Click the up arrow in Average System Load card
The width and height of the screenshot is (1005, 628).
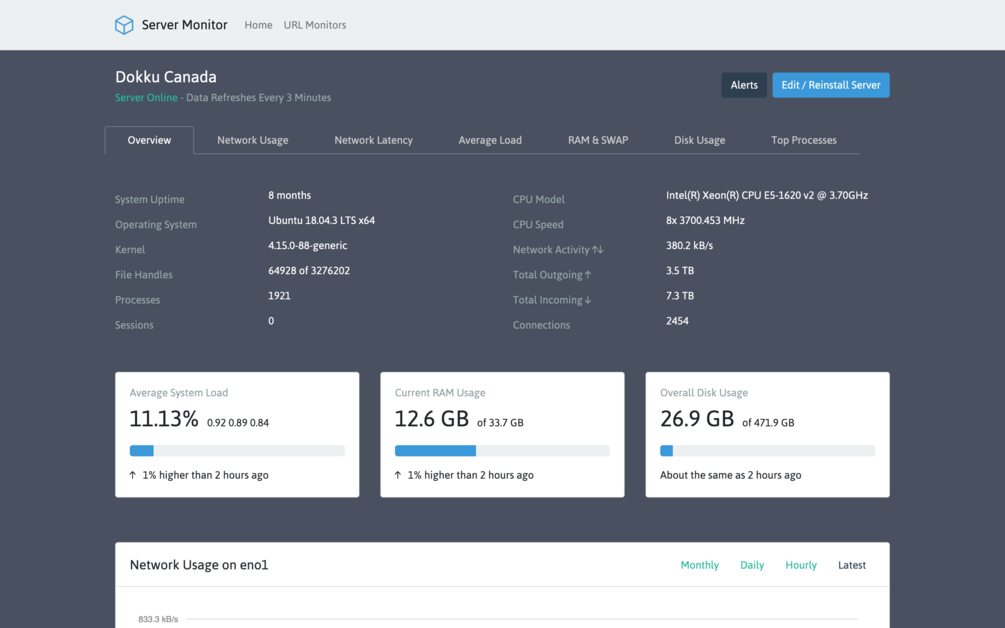point(133,475)
